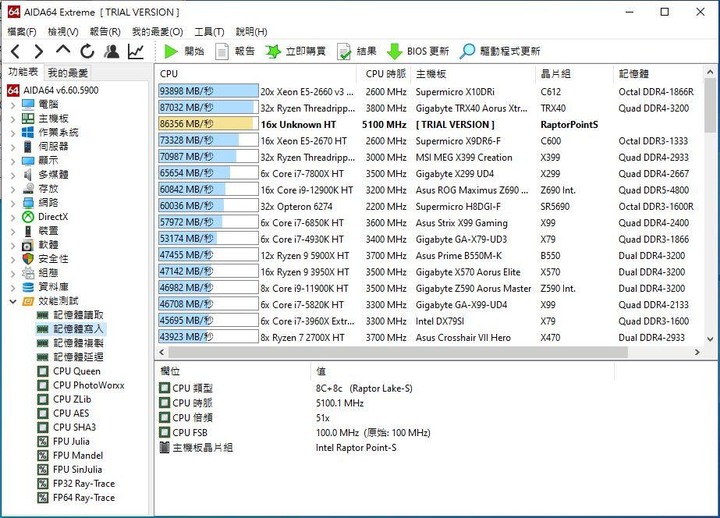Sort by the CPU 時脈 column header
This screenshot has height=518, width=720.
point(385,73)
